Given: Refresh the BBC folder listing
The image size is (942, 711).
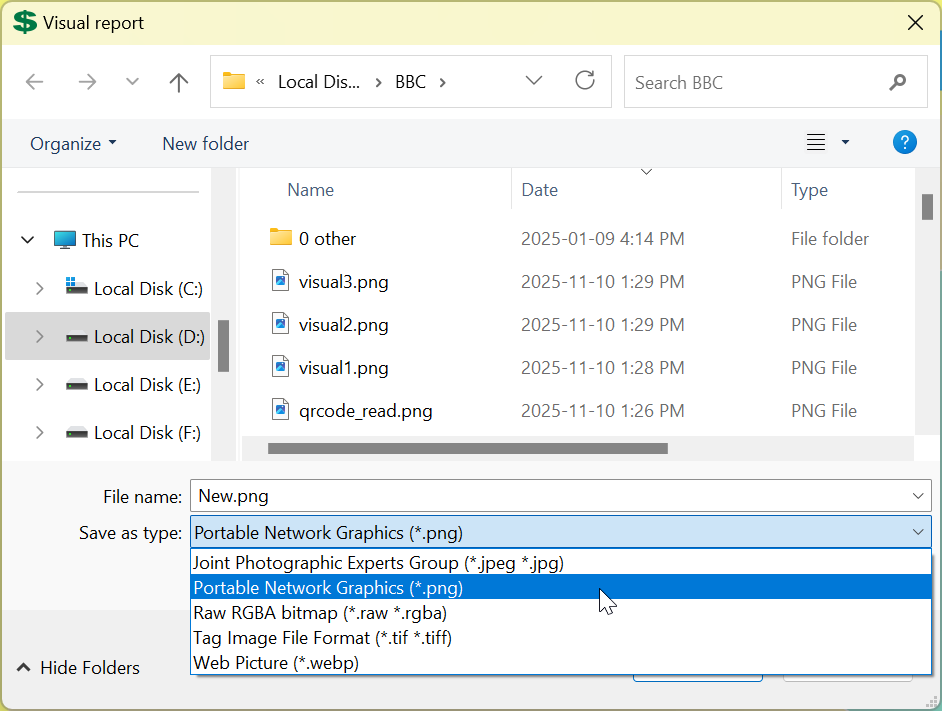Looking at the screenshot, I should tap(585, 81).
